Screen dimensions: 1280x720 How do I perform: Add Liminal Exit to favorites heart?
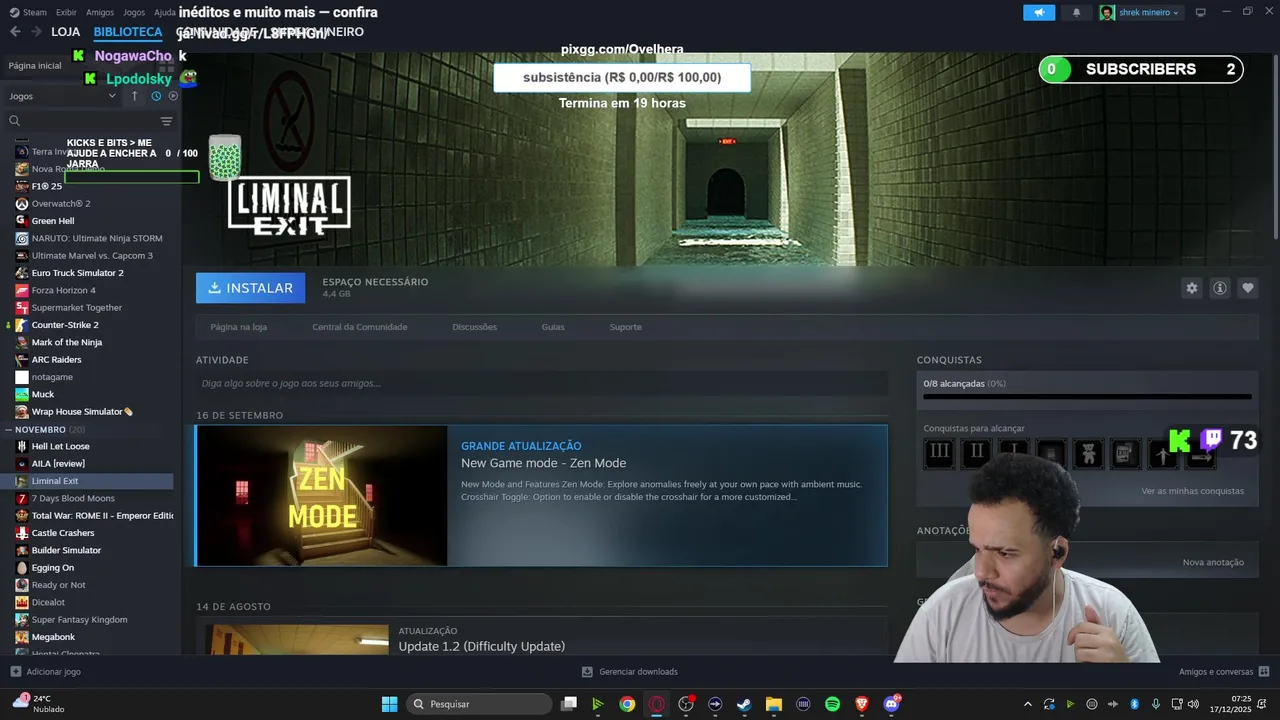pyautogui.click(x=1247, y=288)
